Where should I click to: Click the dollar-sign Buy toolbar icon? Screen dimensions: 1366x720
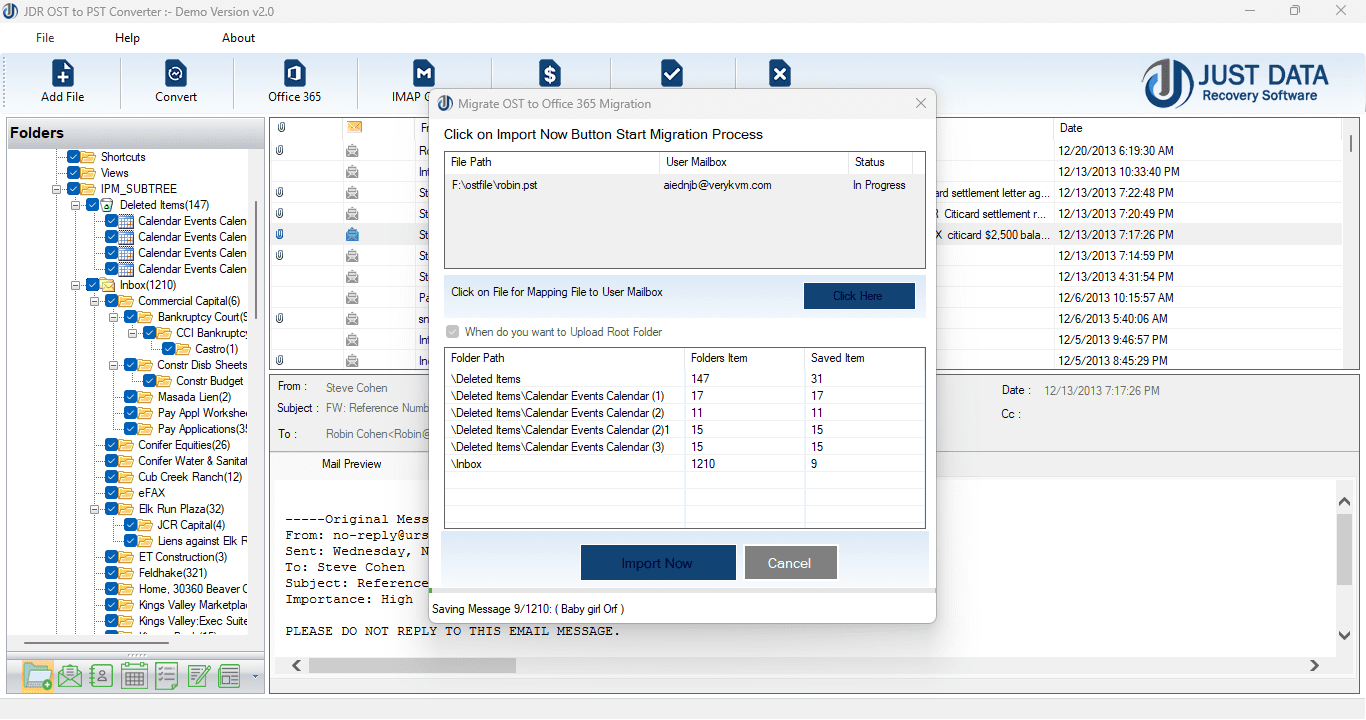550,74
